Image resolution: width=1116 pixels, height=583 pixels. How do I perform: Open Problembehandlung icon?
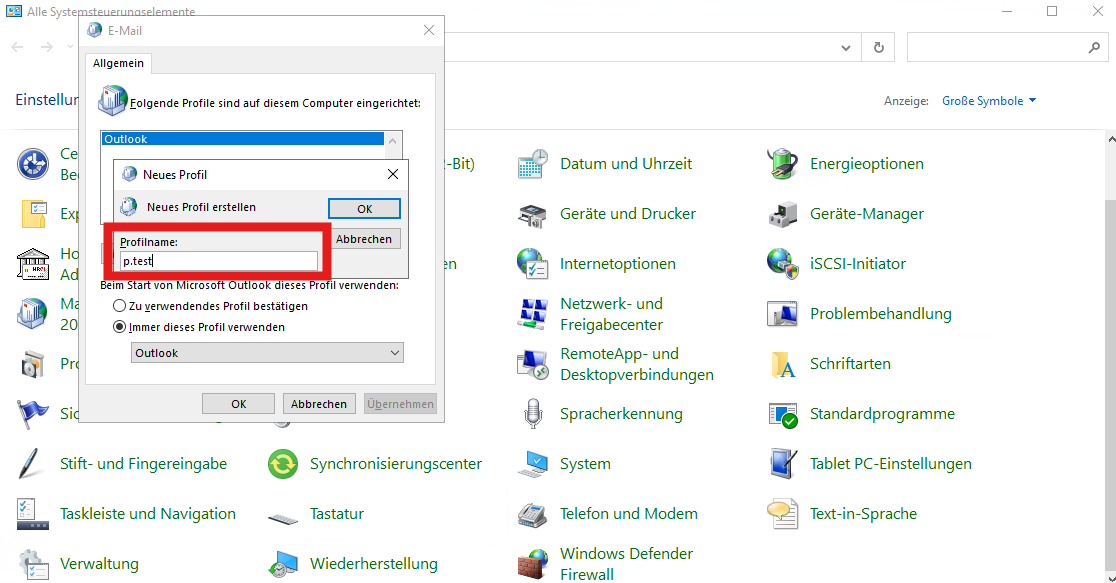782,314
